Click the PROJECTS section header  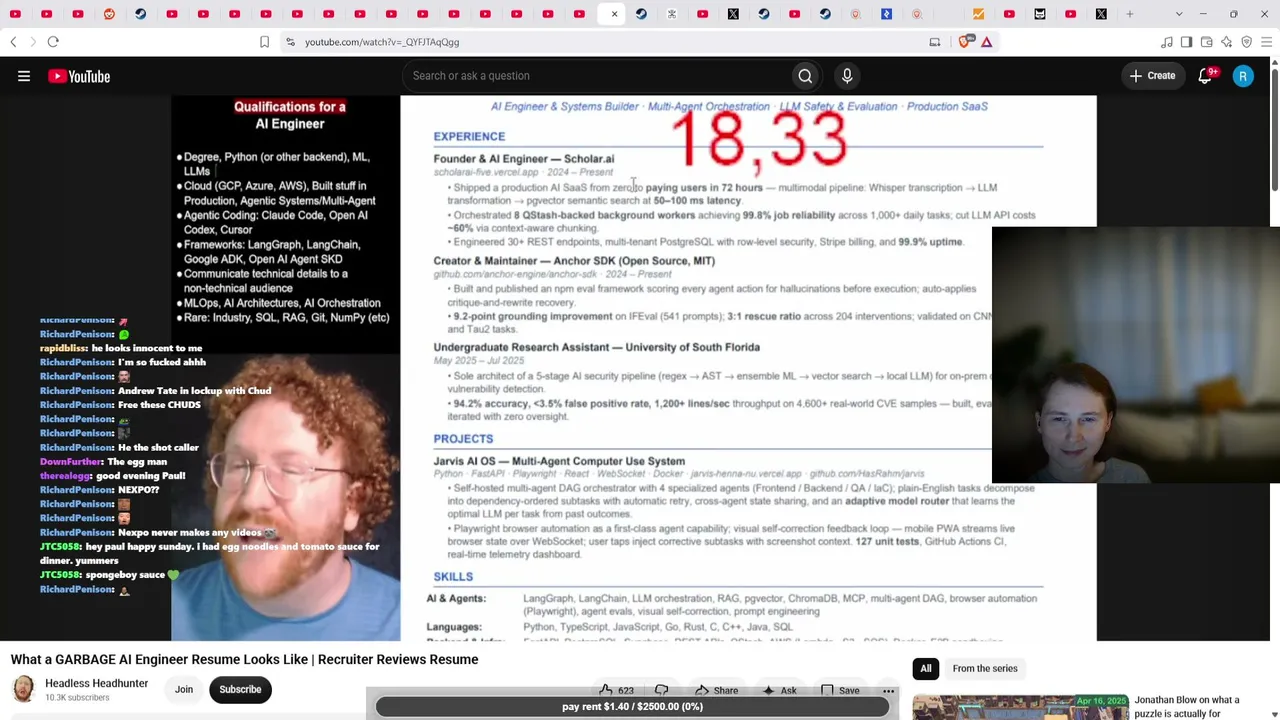pos(463,439)
